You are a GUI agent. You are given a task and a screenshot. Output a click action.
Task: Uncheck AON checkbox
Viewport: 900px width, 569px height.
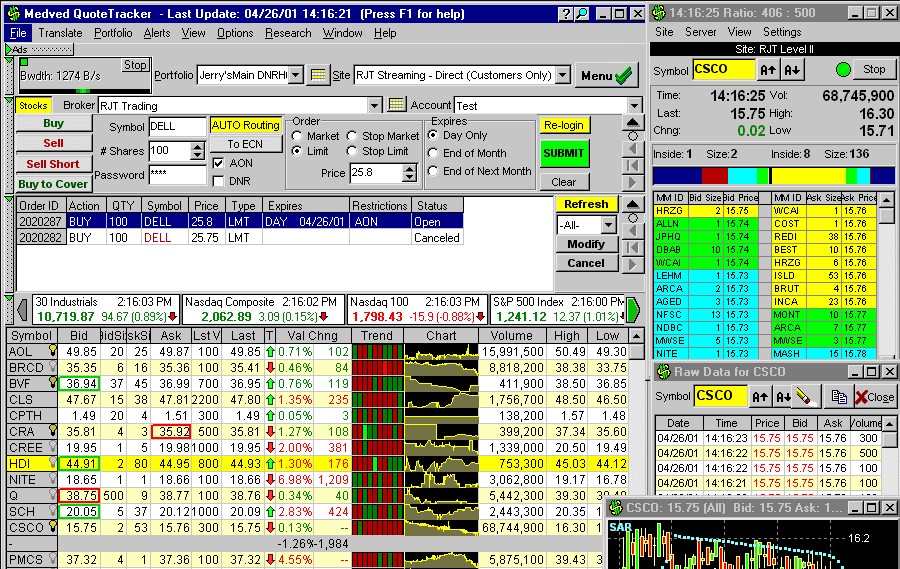tap(218, 163)
